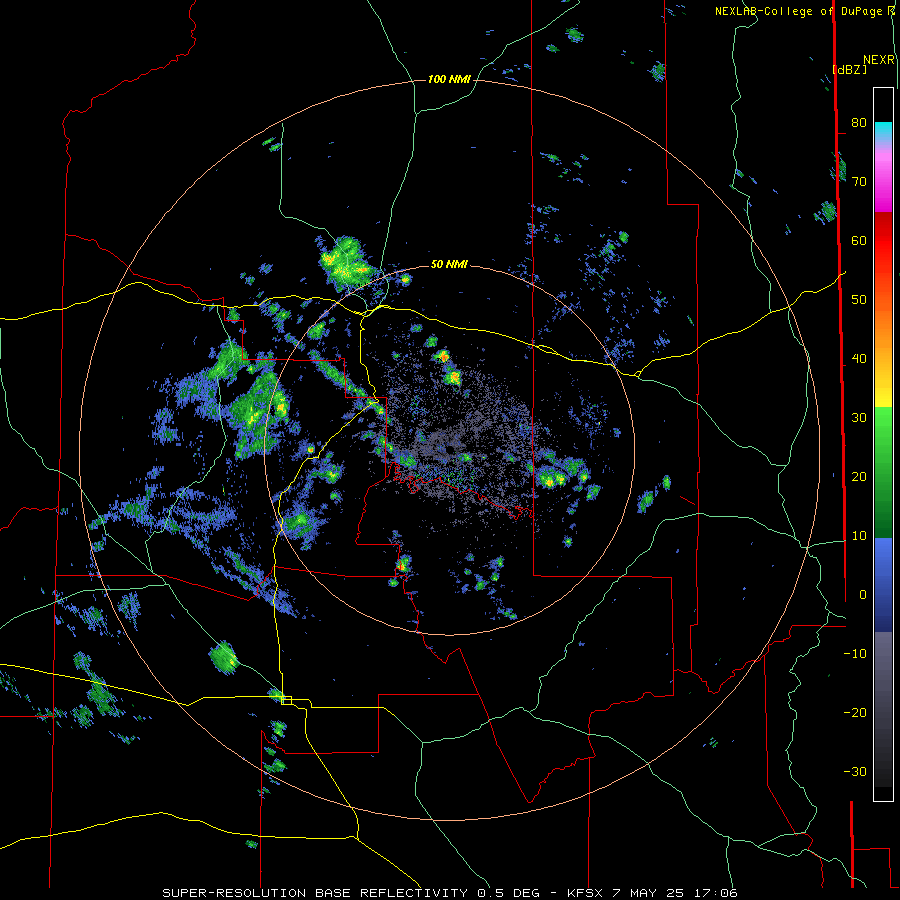Viewport: 900px width, 900px height.
Task: Click the "30" value on the dBZ scale
Action: point(859,418)
